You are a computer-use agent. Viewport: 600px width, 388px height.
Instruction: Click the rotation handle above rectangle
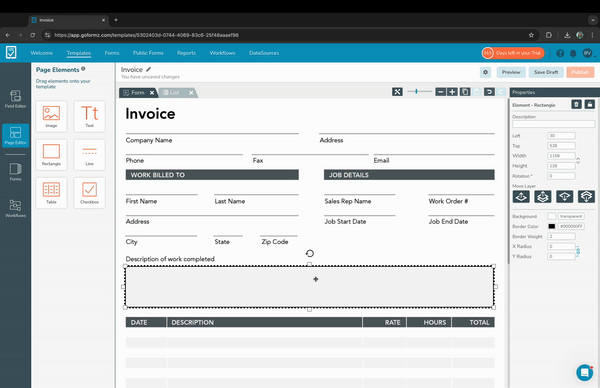(x=310, y=253)
